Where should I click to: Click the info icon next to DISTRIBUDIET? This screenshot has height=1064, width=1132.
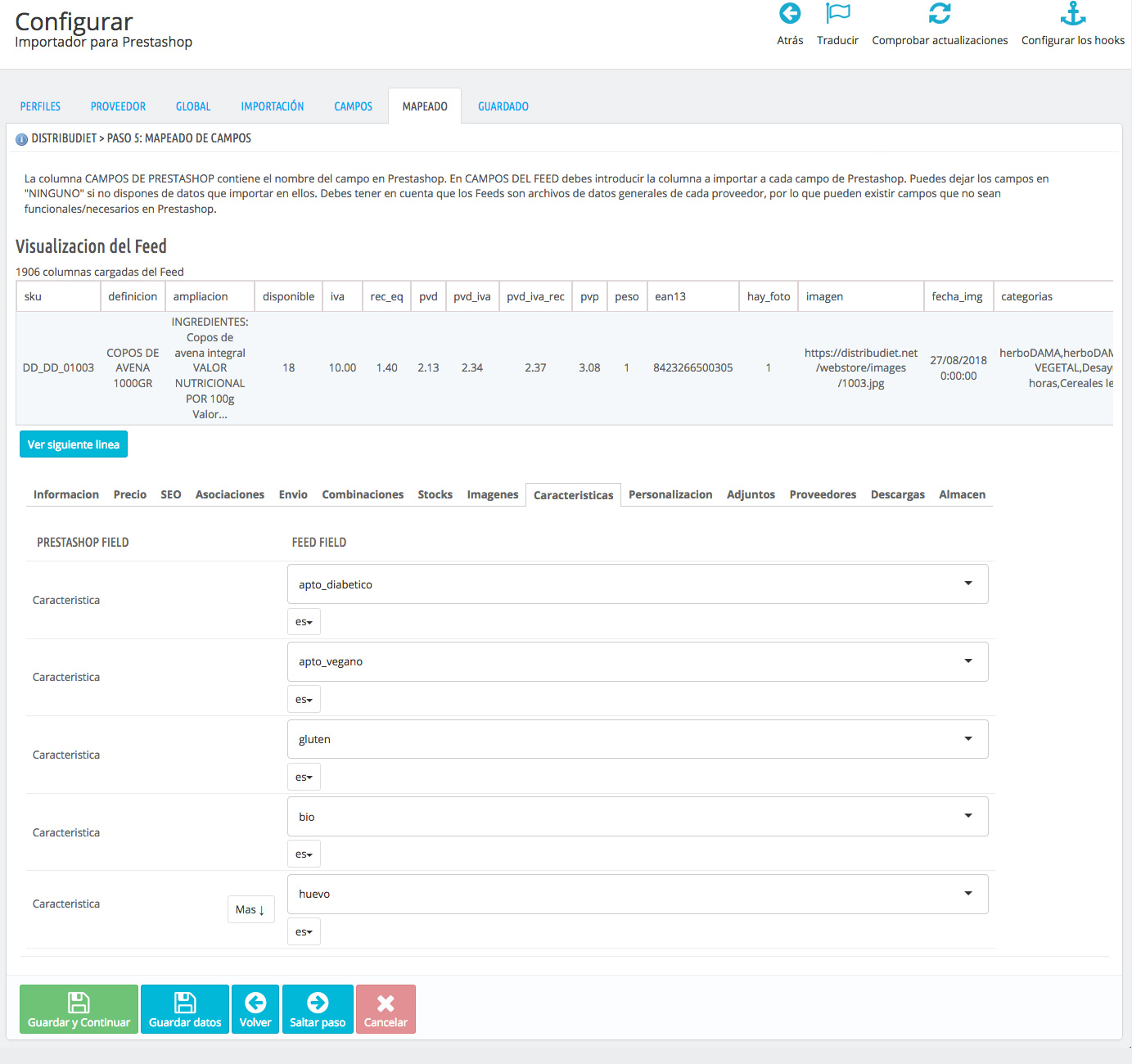[x=22, y=139]
